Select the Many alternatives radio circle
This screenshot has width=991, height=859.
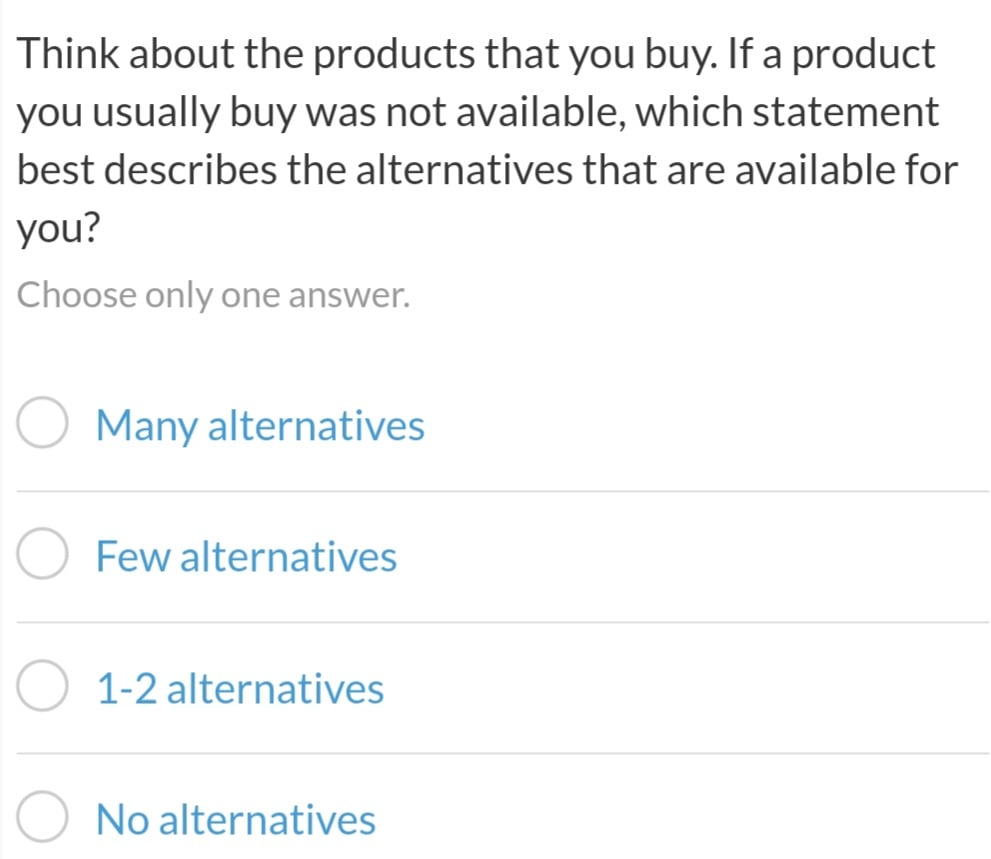pos(42,423)
